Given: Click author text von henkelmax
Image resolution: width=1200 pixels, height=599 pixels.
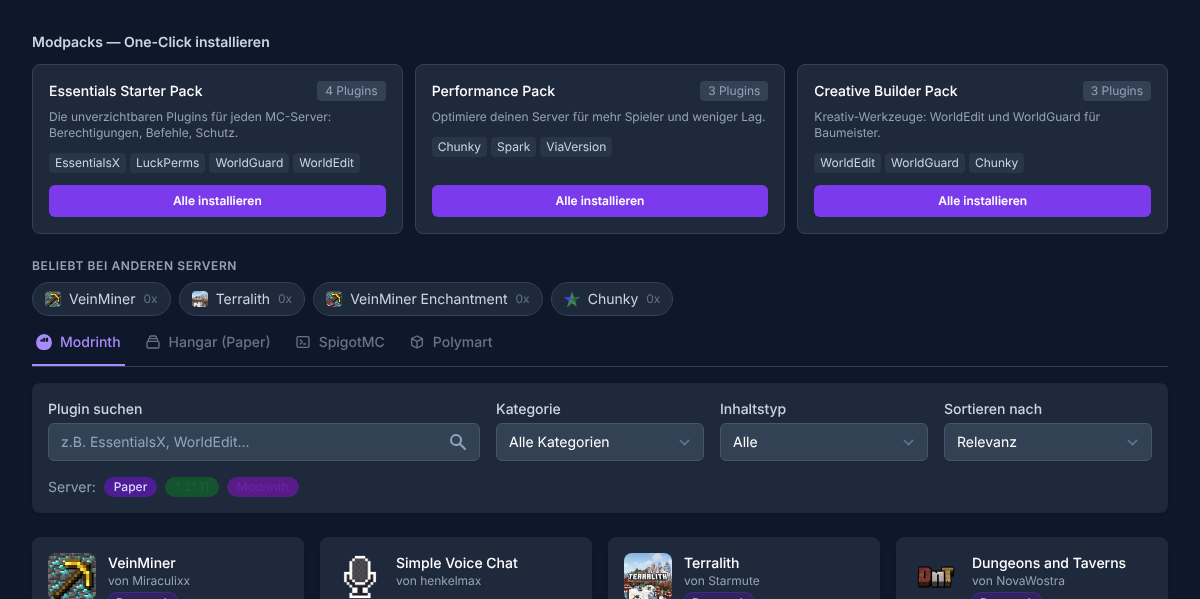Looking at the screenshot, I should (438, 581).
